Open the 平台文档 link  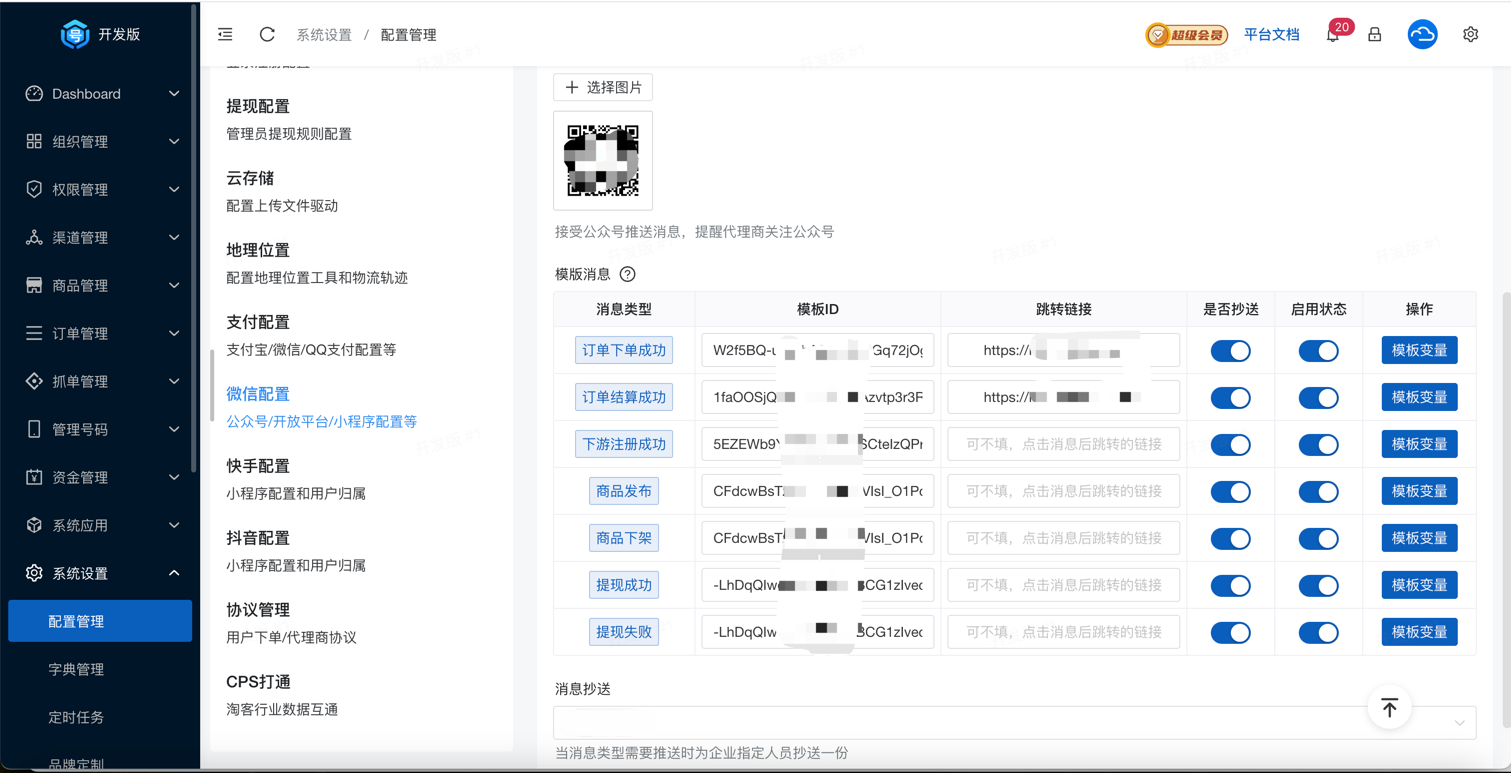coord(1271,34)
